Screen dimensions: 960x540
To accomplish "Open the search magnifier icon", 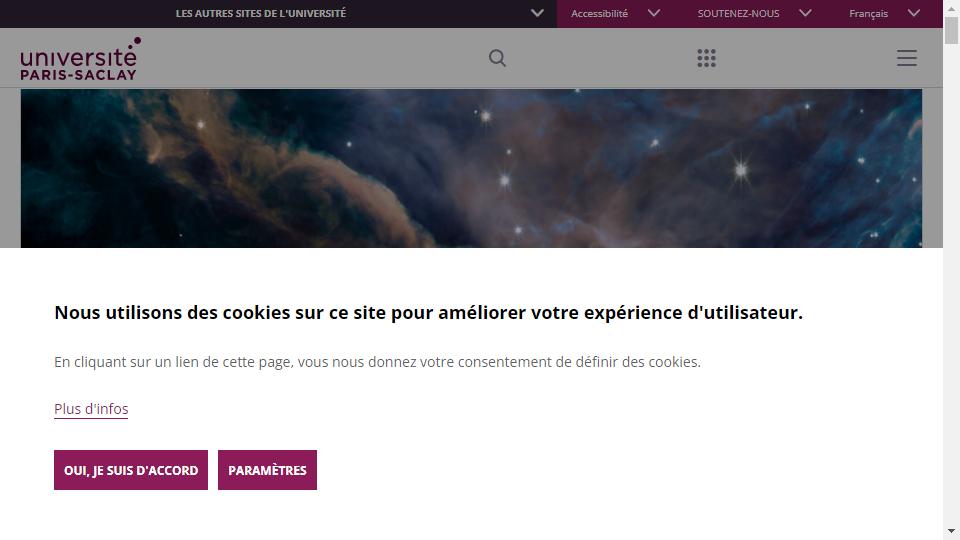I will 497,58.
